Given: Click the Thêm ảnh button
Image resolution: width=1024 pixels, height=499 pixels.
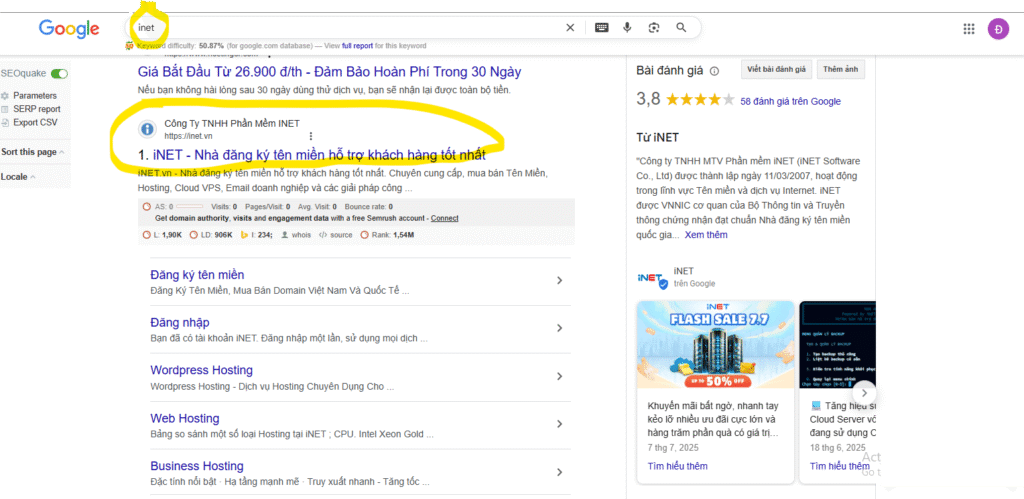Looking at the screenshot, I should (840, 69).
